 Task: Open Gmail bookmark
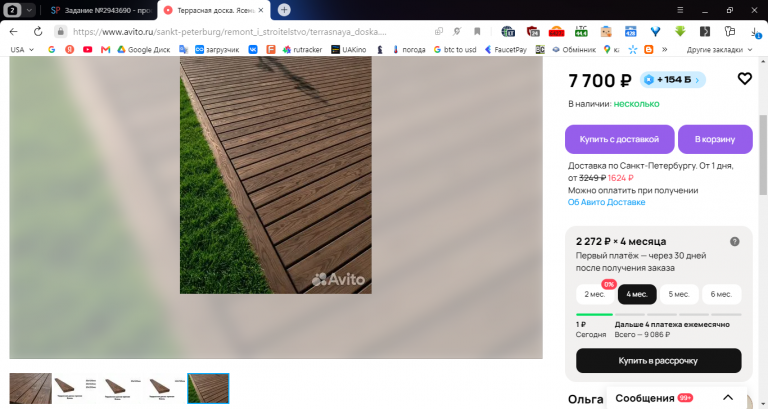tap(105, 49)
